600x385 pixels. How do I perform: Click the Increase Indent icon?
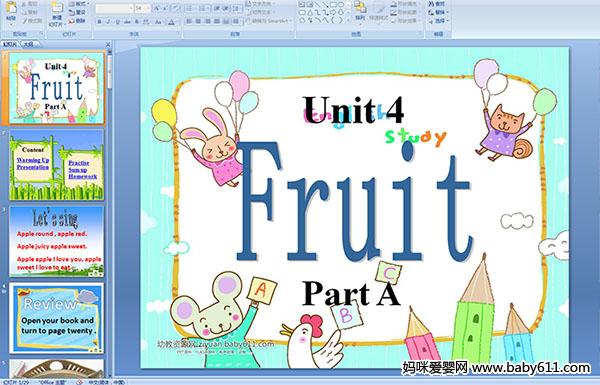(x=225, y=8)
